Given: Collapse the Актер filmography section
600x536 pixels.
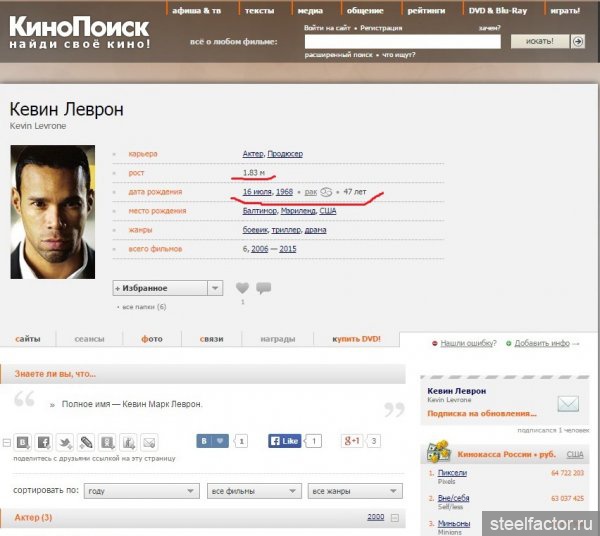Looking at the screenshot, I should pyautogui.click(x=395, y=518).
